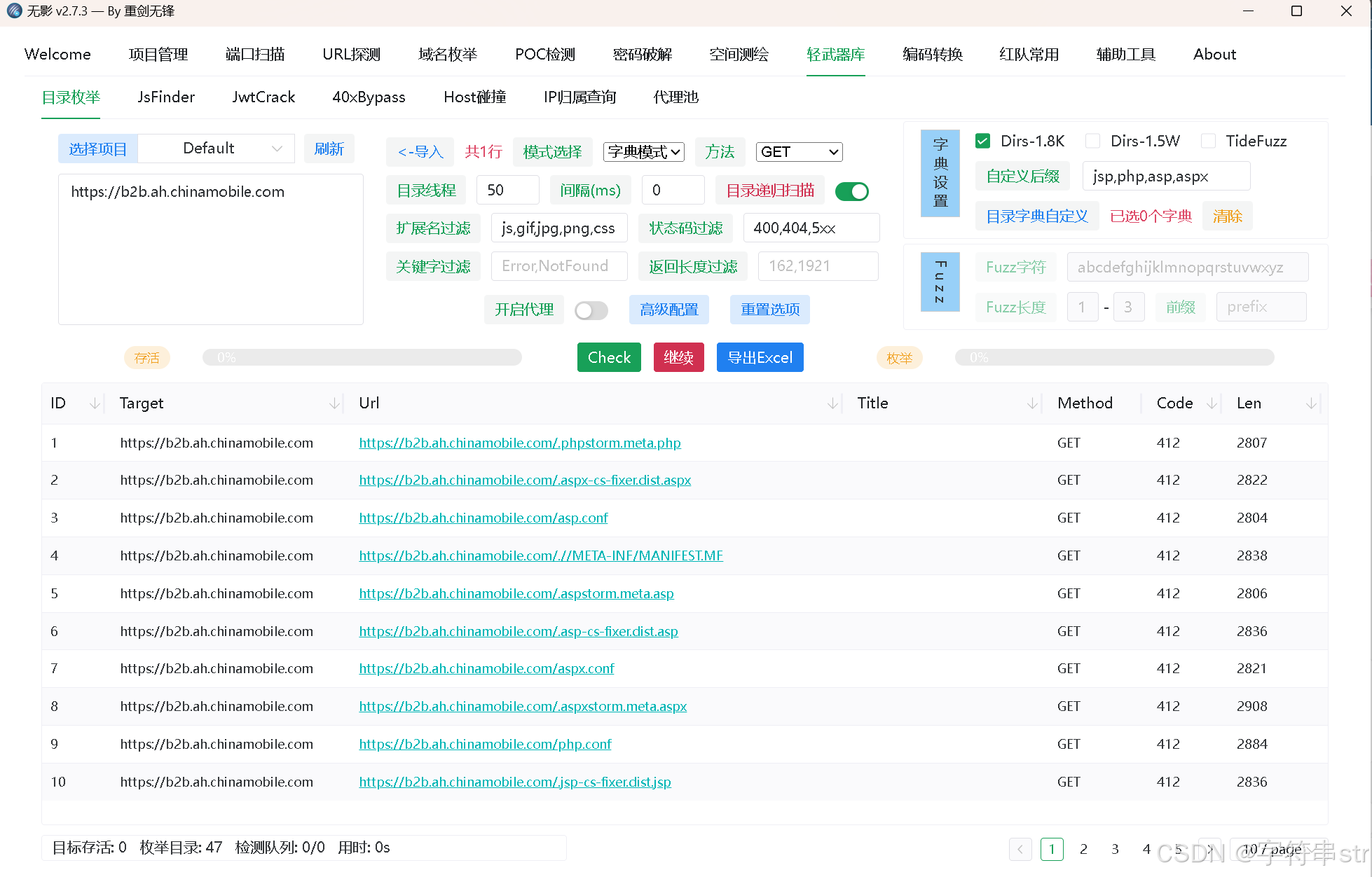Click the 存活 progress bar
The width and height of the screenshot is (1372, 877).
(362, 358)
